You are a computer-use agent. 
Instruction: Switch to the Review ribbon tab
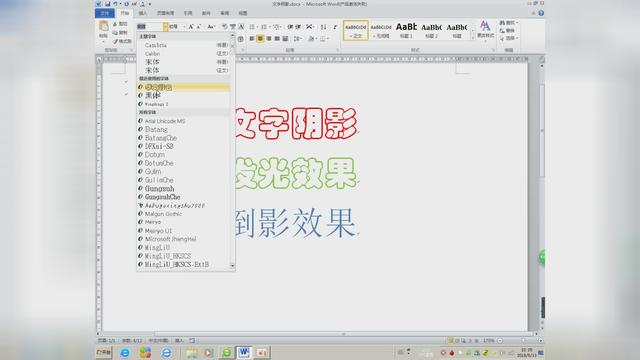tap(224, 13)
